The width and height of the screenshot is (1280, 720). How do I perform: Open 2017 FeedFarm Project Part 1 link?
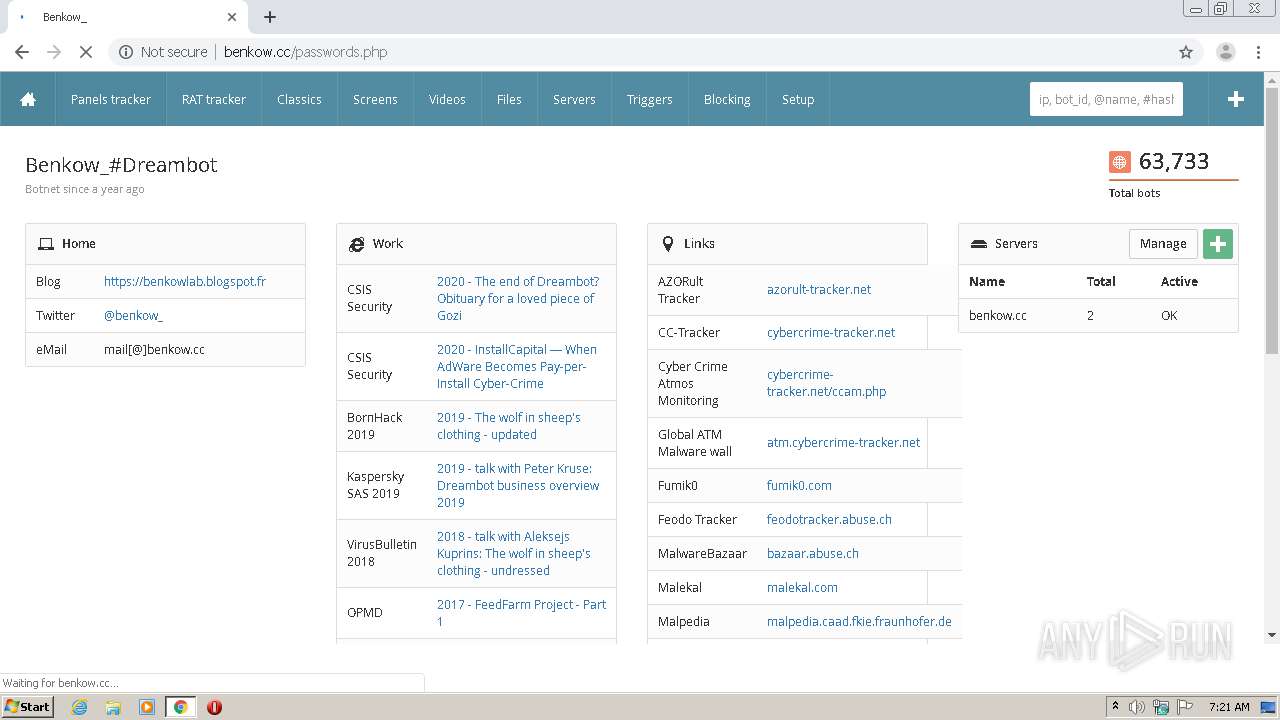click(521, 613)
